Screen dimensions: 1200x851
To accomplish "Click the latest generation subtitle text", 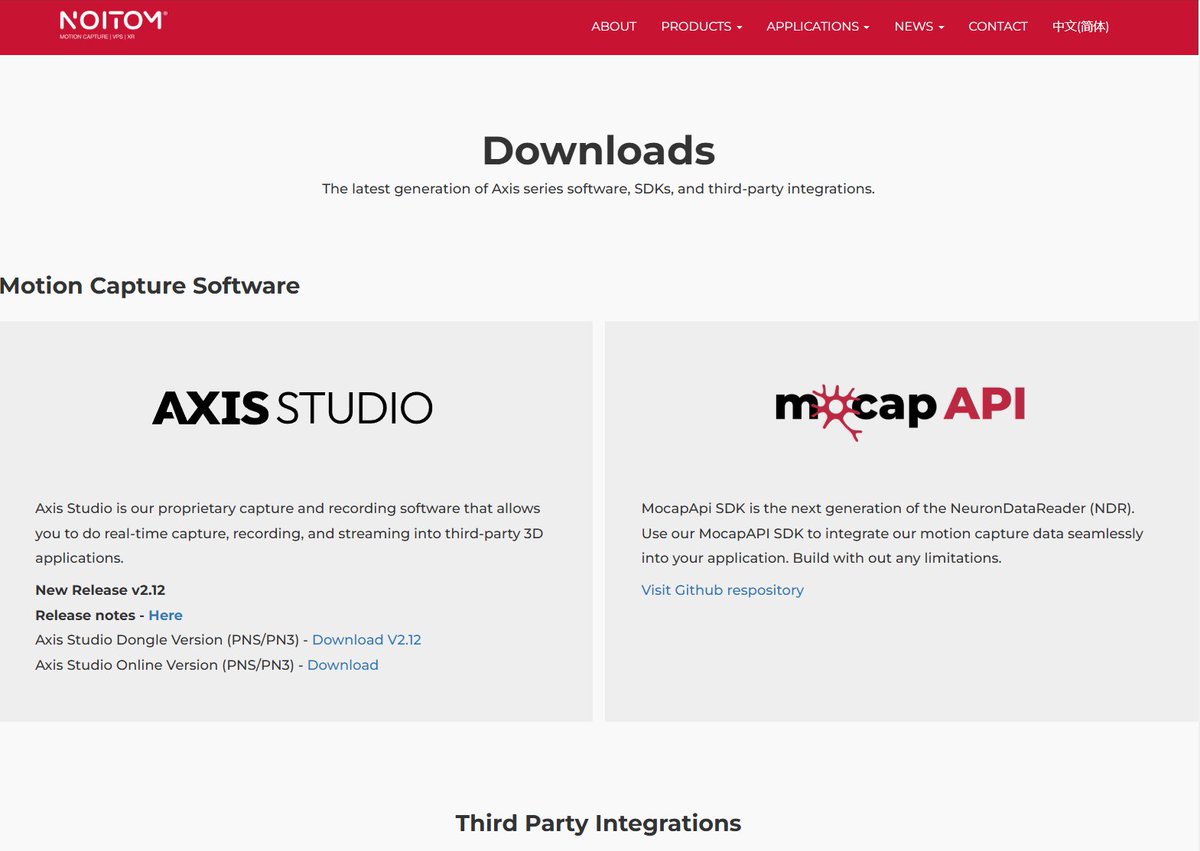I will (x=598, y=189).
